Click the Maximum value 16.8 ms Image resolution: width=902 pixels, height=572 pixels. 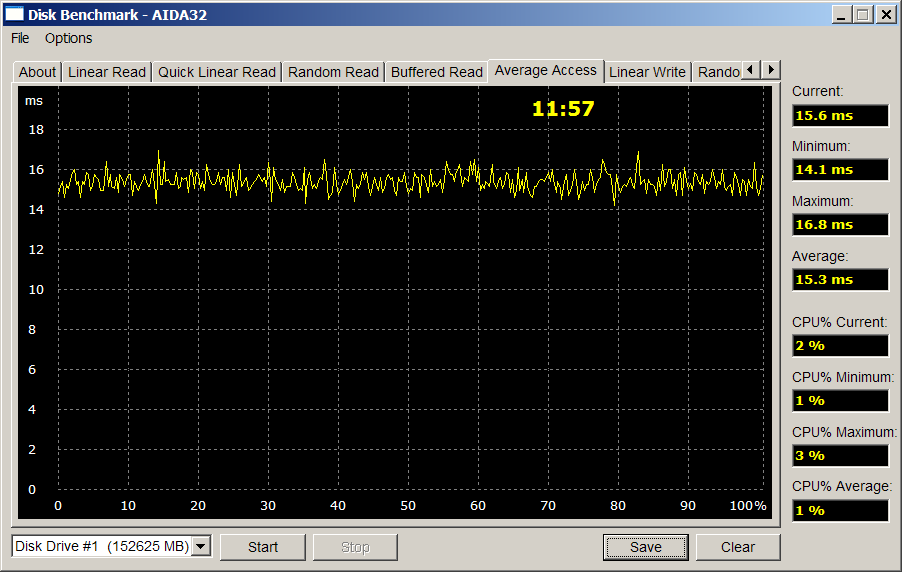[x=840, y=225]
